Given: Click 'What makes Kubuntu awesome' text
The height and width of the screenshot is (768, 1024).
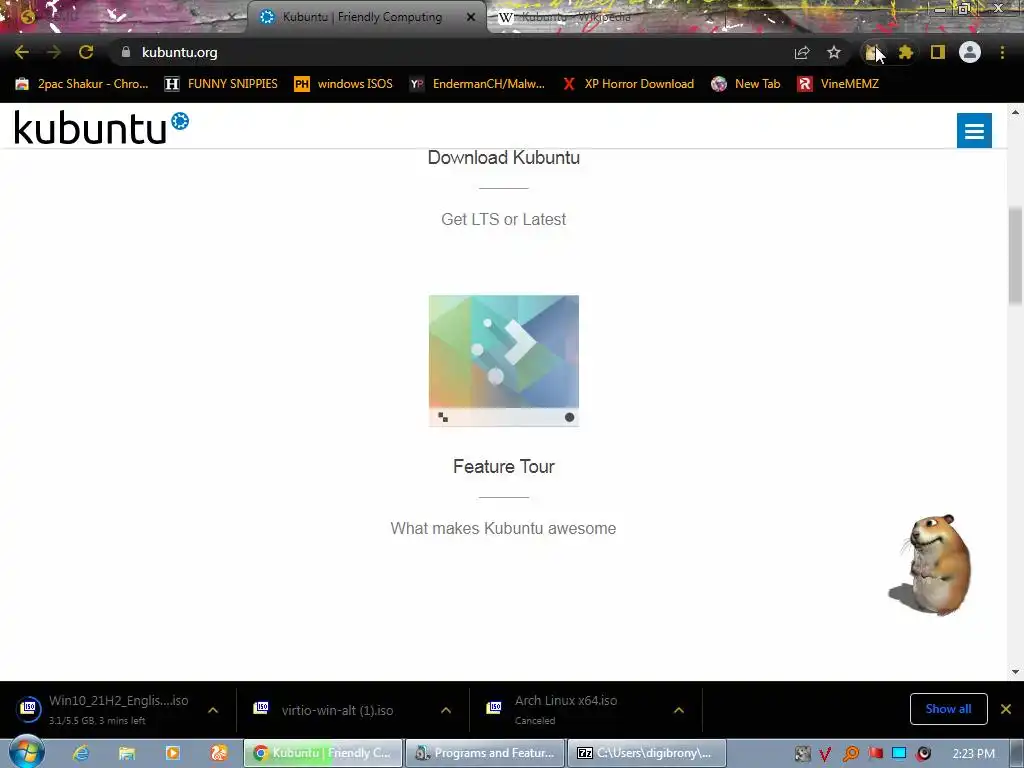Looking at the screenshot, I should [x=504, y=528].
